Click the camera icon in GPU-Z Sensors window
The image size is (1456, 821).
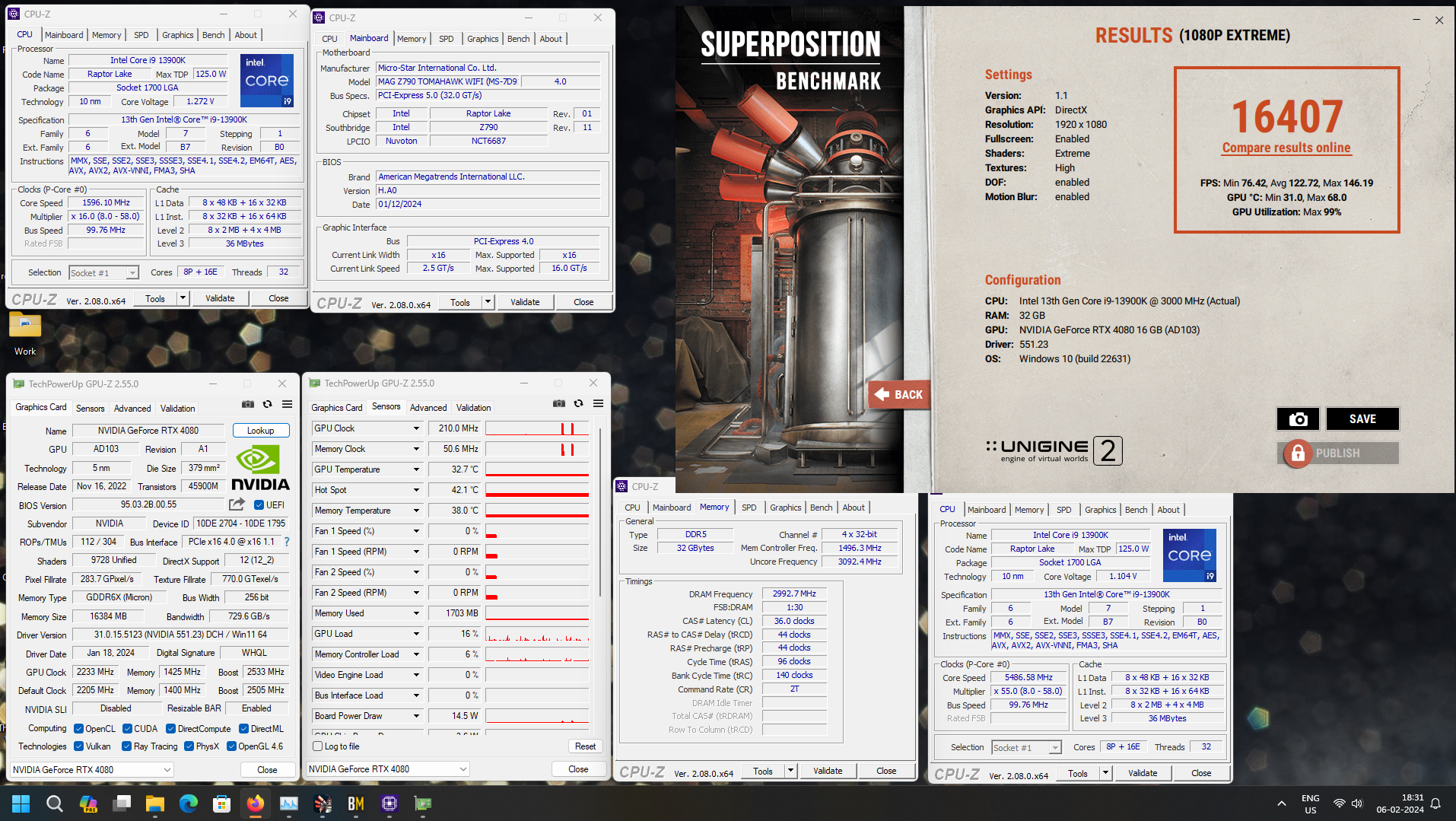pyautogui.click(x=559, y=403)
